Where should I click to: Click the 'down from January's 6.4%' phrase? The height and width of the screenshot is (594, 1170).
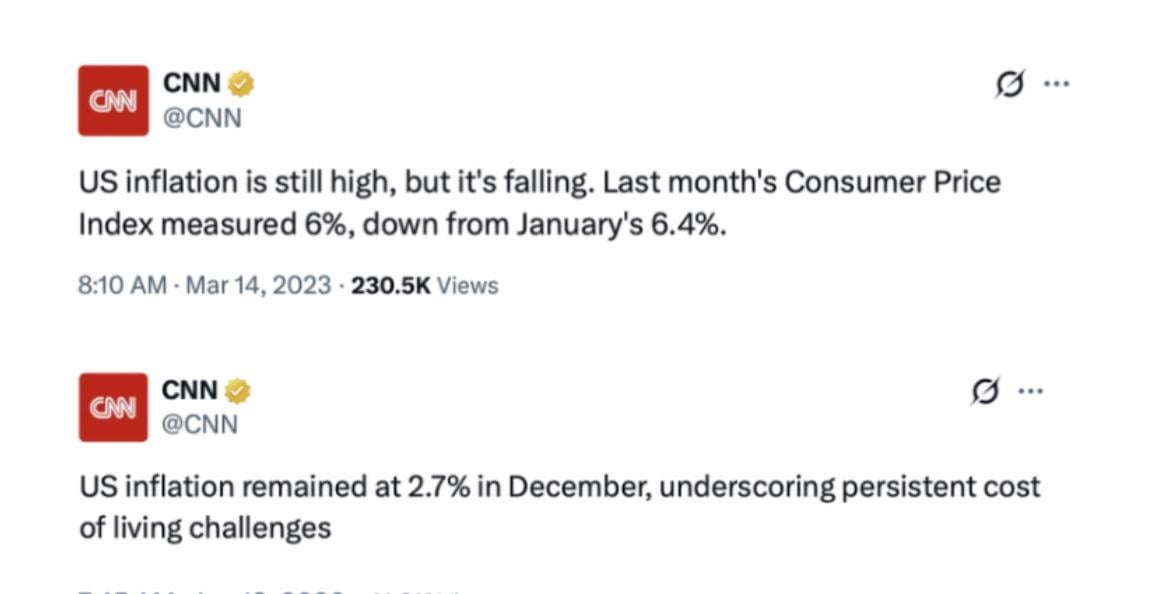(544, 225)
